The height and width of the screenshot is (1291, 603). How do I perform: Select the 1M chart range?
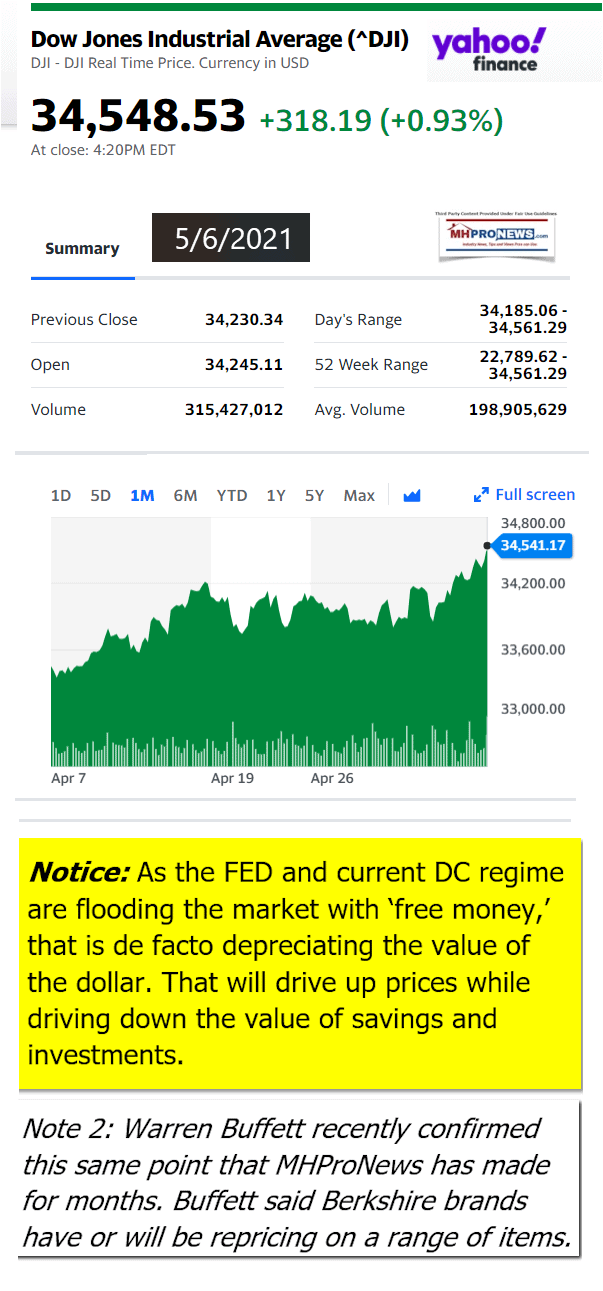tap(142, 495)
